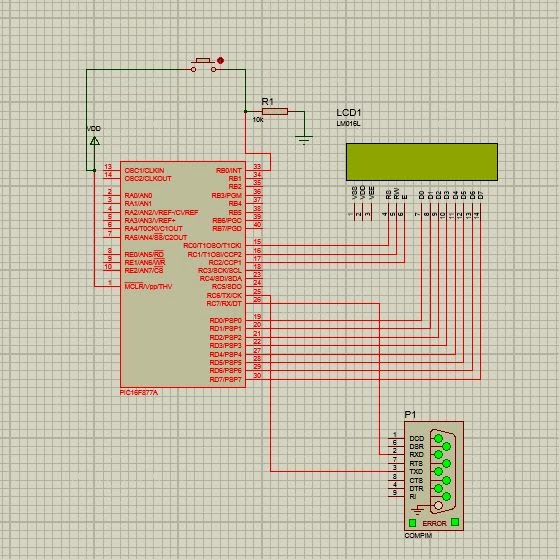Select the RS pin label under LCD

(x=389, y=195)
